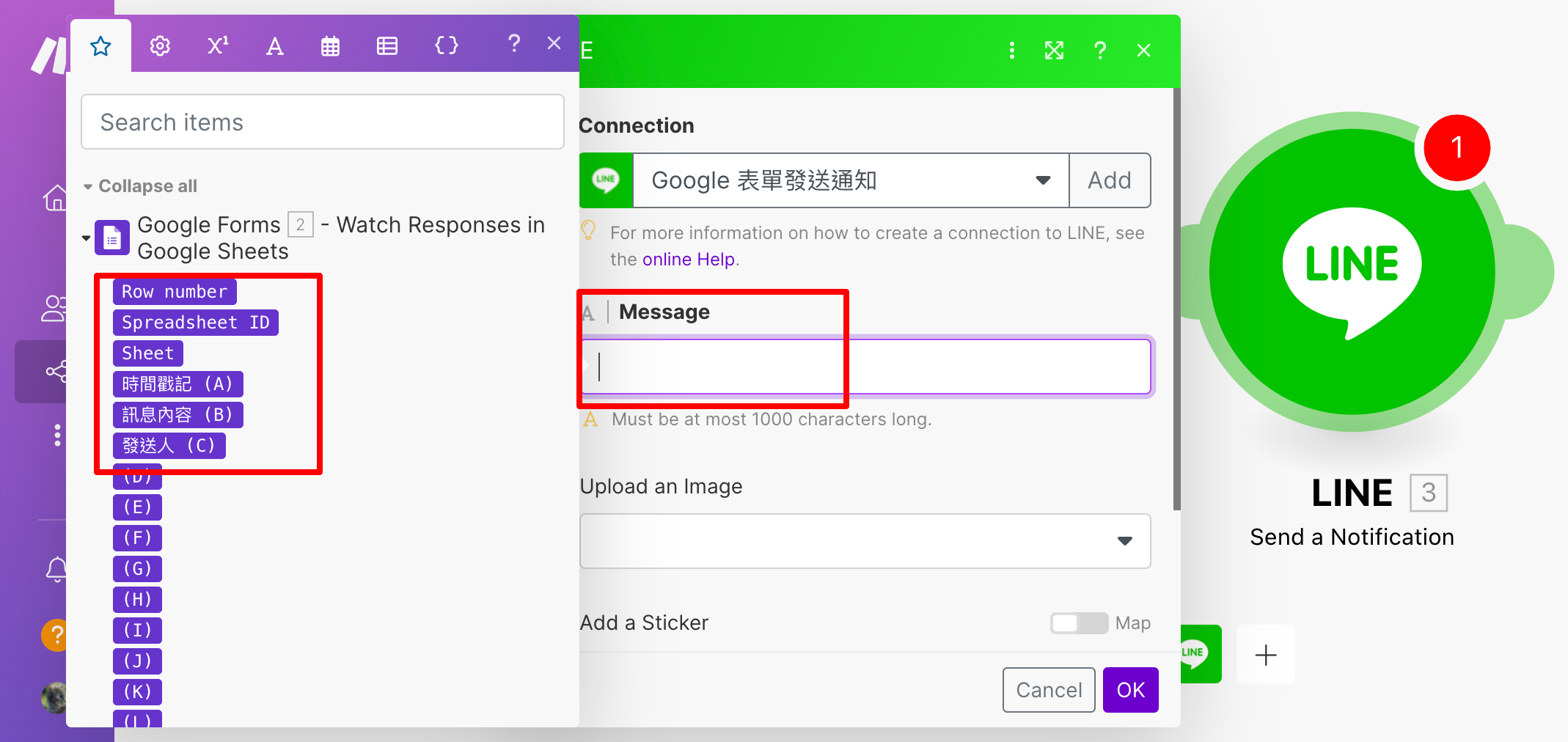Insert the 訊息內容 (B) pill
This screenshot has width=1568, height=742.
point(178,415)
